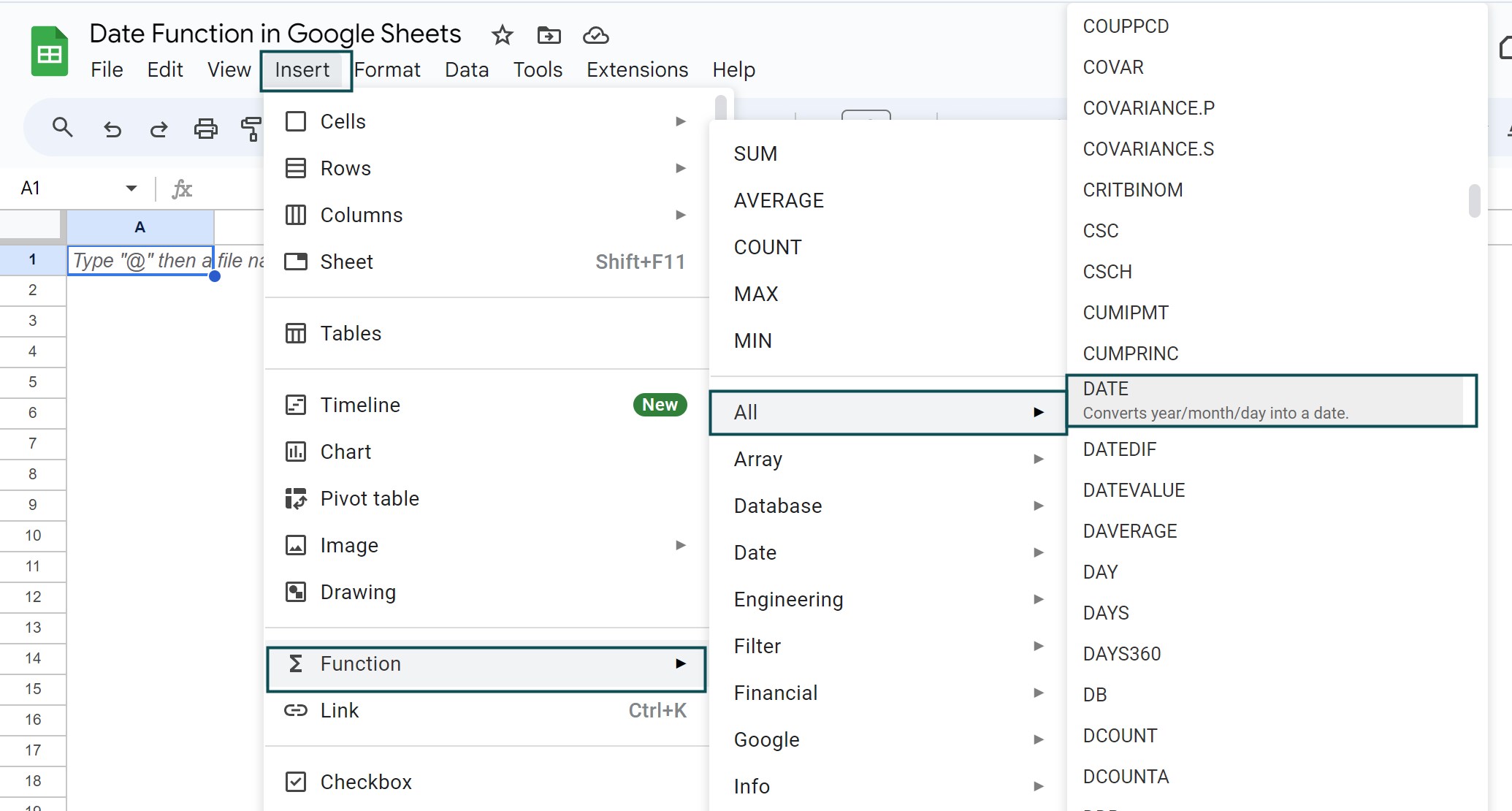Redo the last action
1512x811 pixels.
click(159, 129)
